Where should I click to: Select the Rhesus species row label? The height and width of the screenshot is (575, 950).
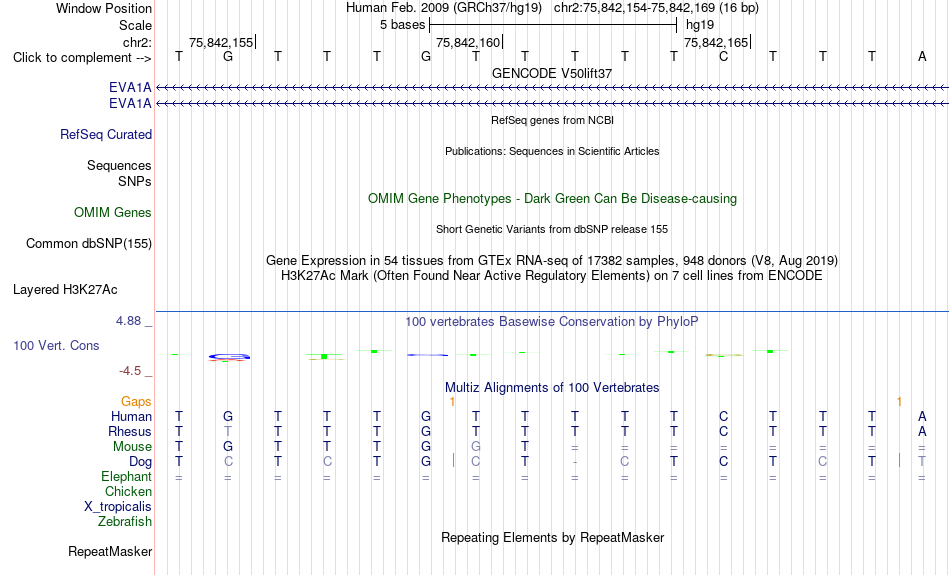pos(130,431)
